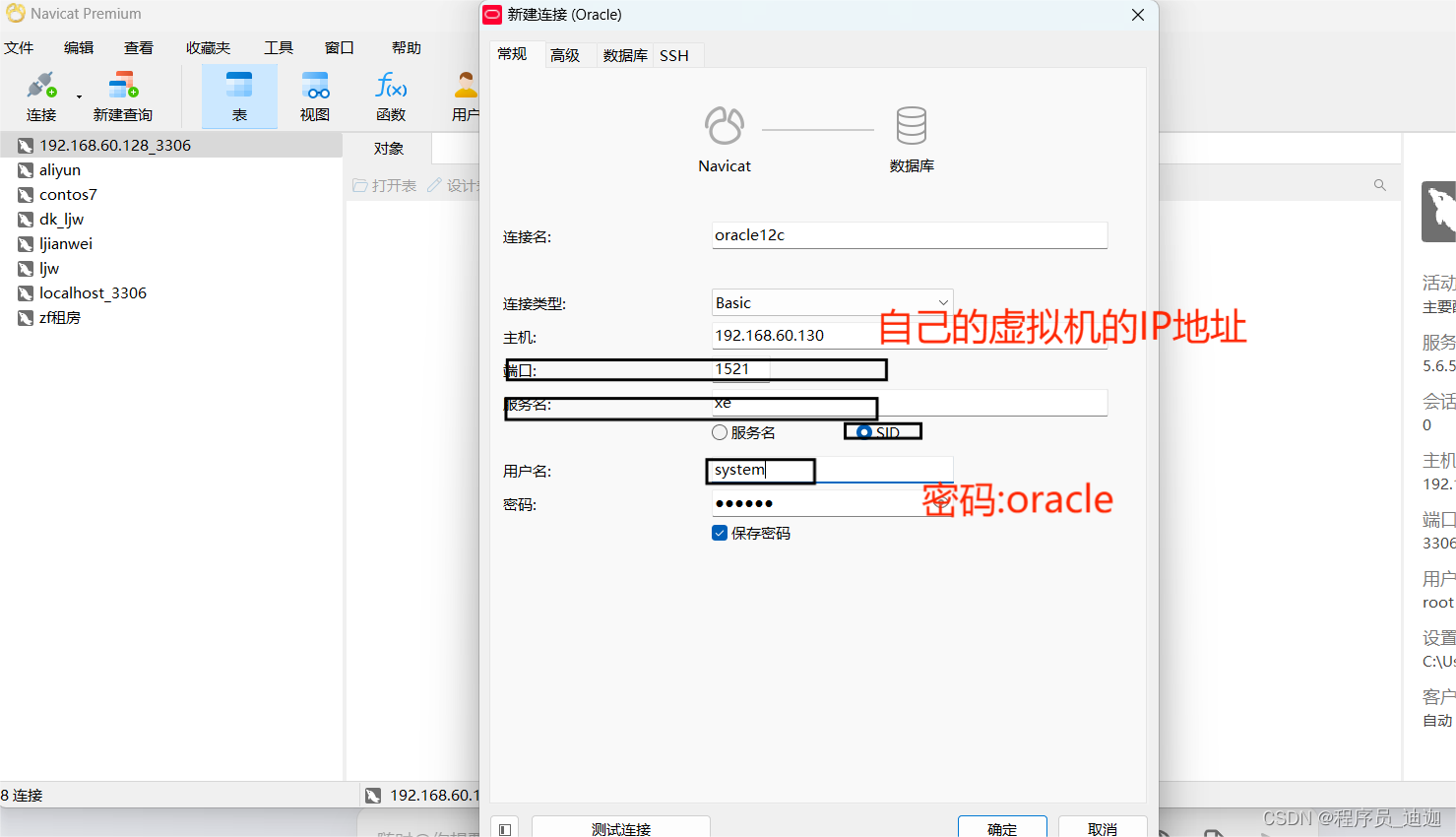Expand the Connection button dropdown arrow
The width and height of the screenshot is (1456, 837).
tap(79, 97)
